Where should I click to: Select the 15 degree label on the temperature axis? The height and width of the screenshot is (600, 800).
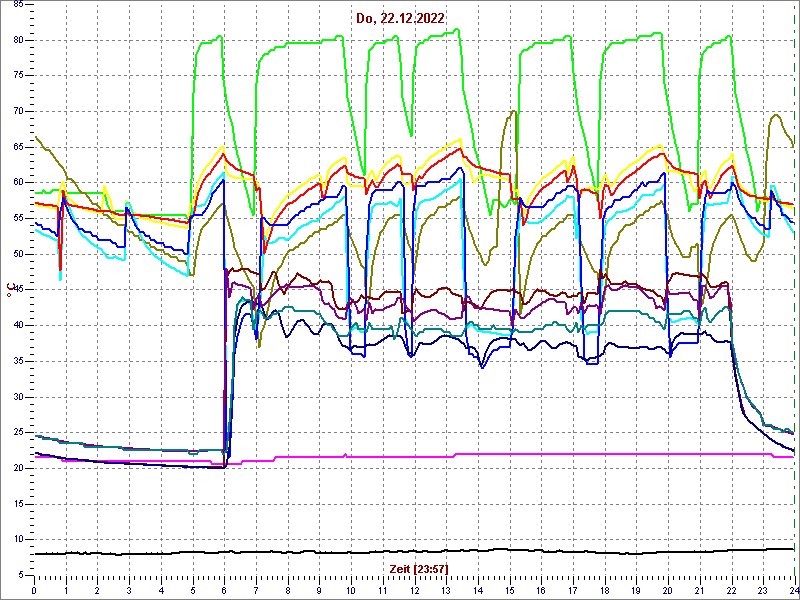(18, 504)
